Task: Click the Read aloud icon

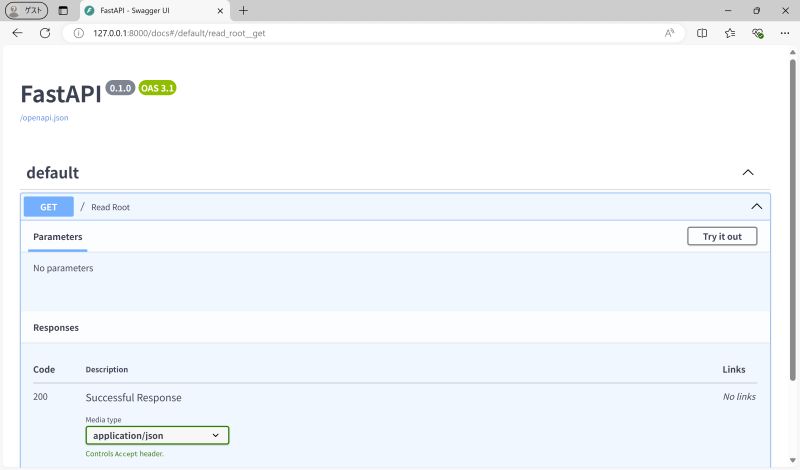Action: click(x=669, y=33)
